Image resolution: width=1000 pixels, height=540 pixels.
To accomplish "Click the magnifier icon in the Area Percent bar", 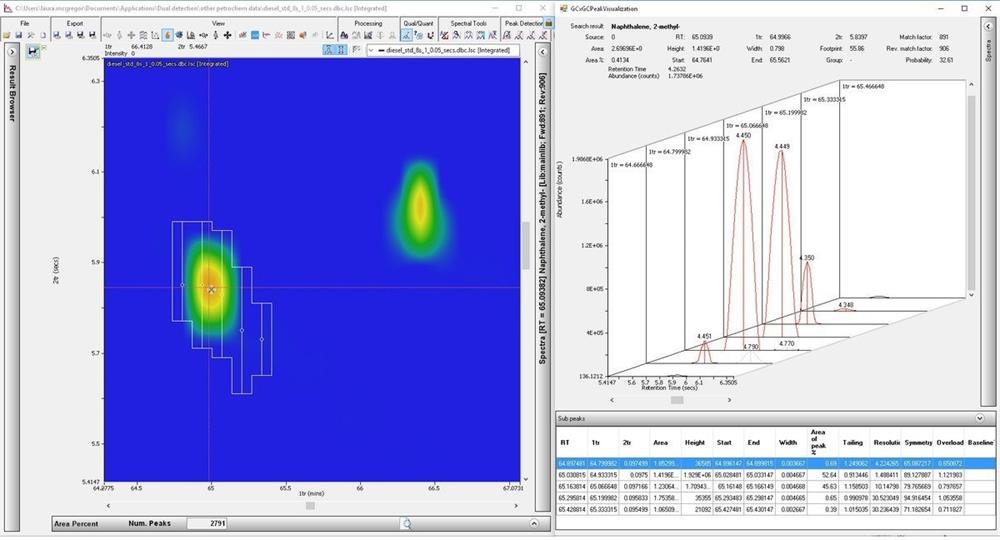I will (x=406, y=523).
